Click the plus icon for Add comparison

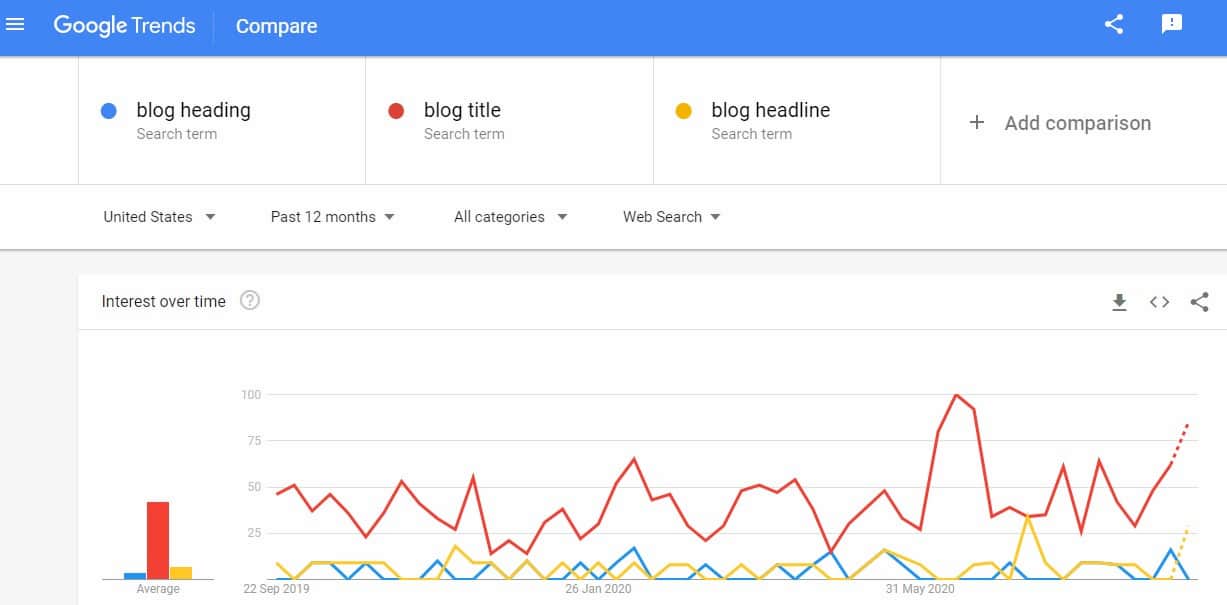click(x=977, y=122)
